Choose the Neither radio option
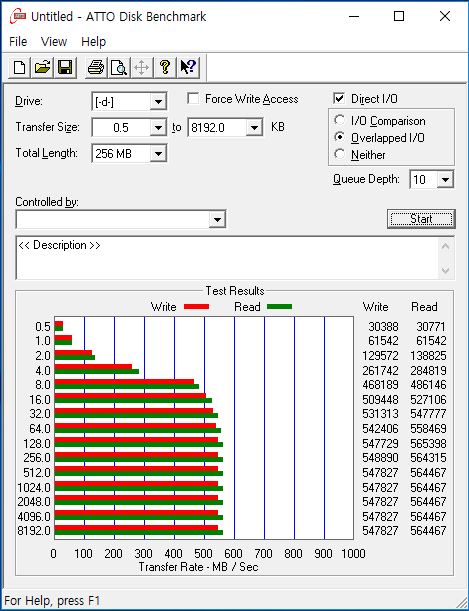Image resolution: width=469 pixels, height=611 pixels. click(x=340, y=154)
